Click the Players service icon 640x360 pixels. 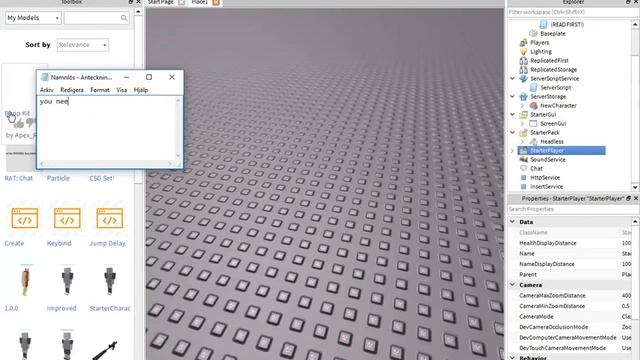coord(524,42)
